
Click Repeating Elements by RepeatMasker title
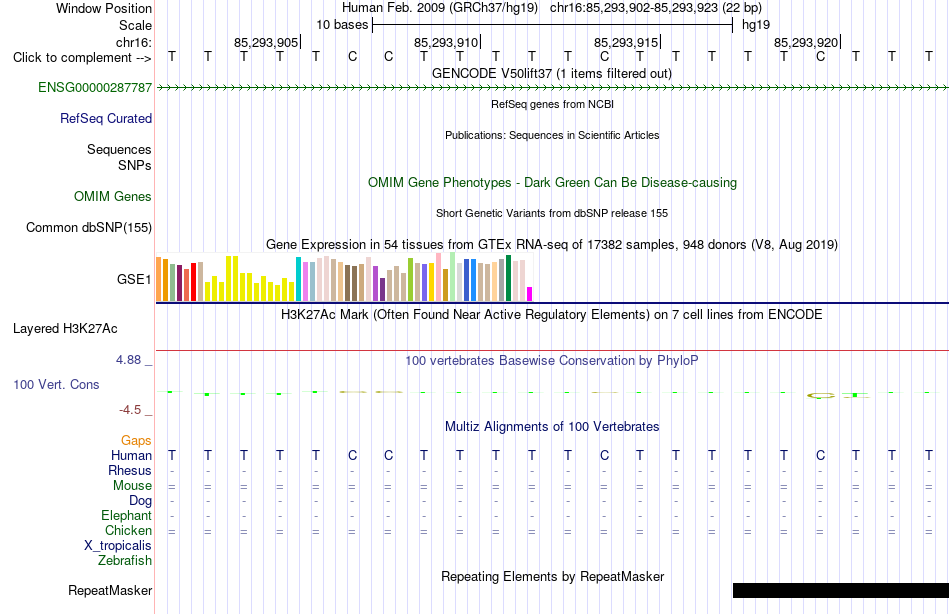tap(553, 576)
